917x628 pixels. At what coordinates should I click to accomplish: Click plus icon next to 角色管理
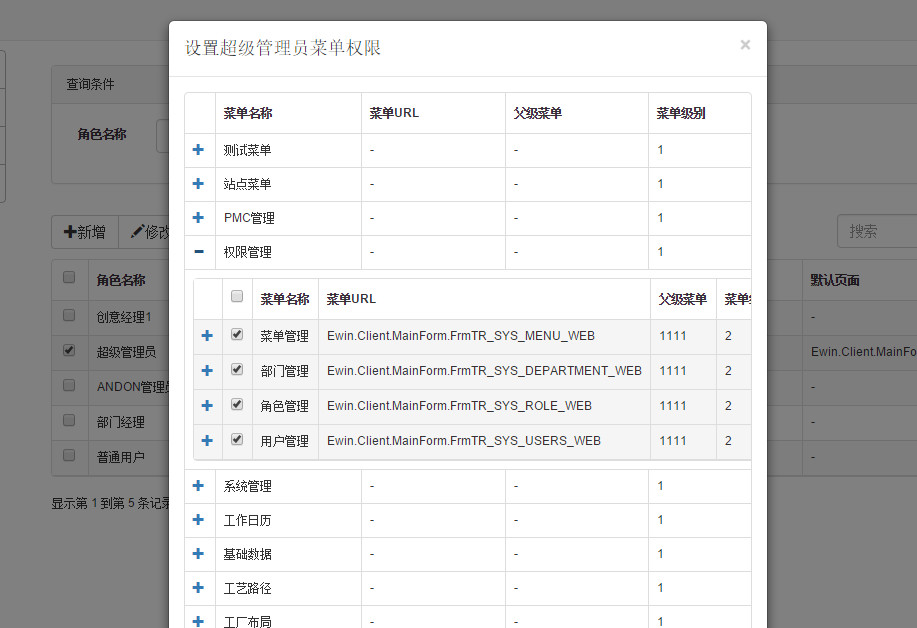pos(207,406)
